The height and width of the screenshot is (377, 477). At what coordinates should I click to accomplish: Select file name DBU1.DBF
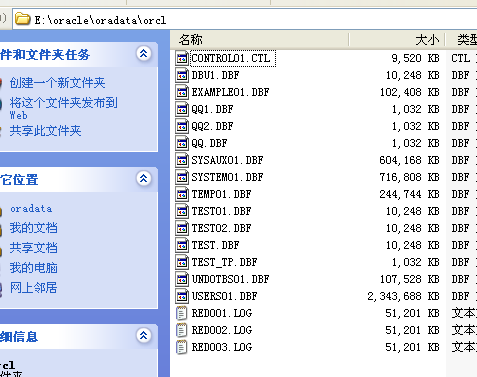tap(215, 75)
